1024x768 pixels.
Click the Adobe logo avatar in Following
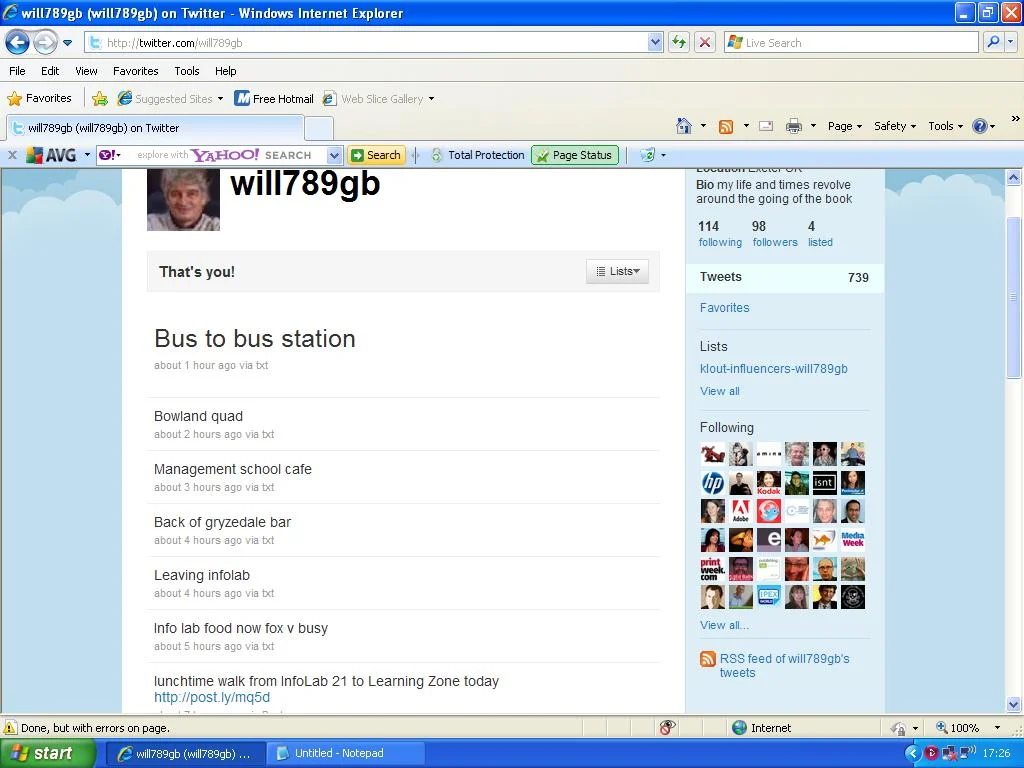[741, 511]
